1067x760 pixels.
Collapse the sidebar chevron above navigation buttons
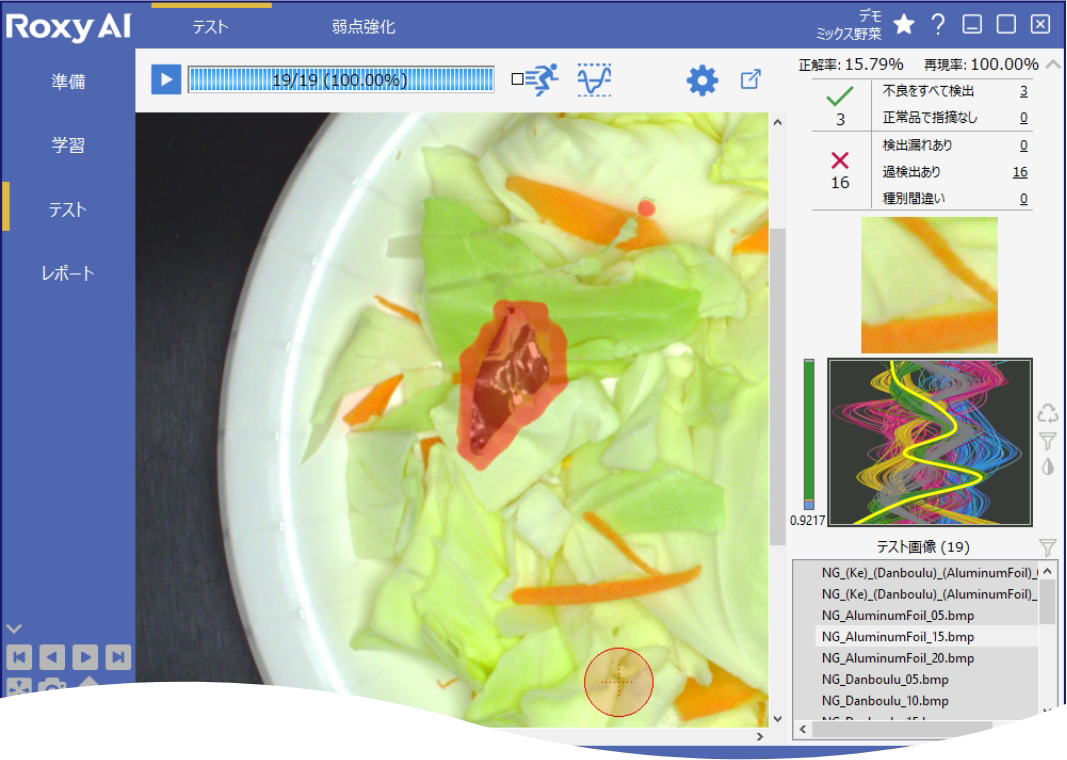(x=14, y=629)
